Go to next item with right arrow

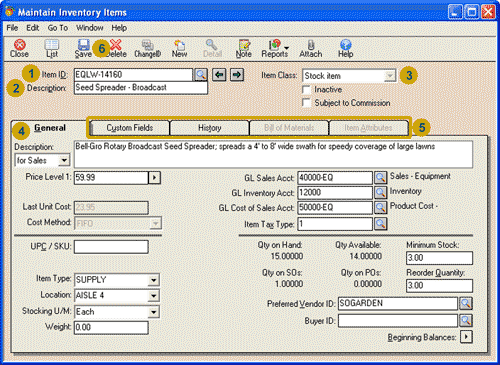pos(237,75)
